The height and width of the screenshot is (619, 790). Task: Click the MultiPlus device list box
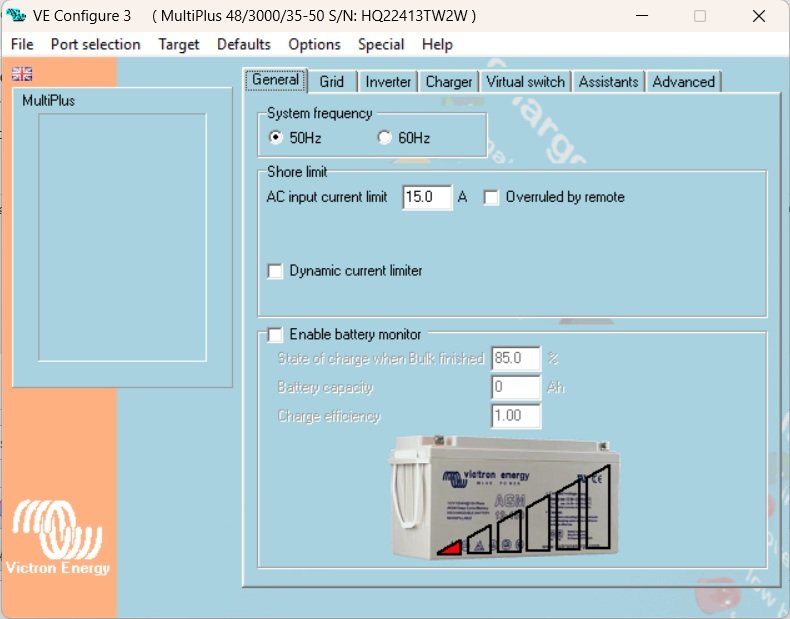tap(122, 237)
